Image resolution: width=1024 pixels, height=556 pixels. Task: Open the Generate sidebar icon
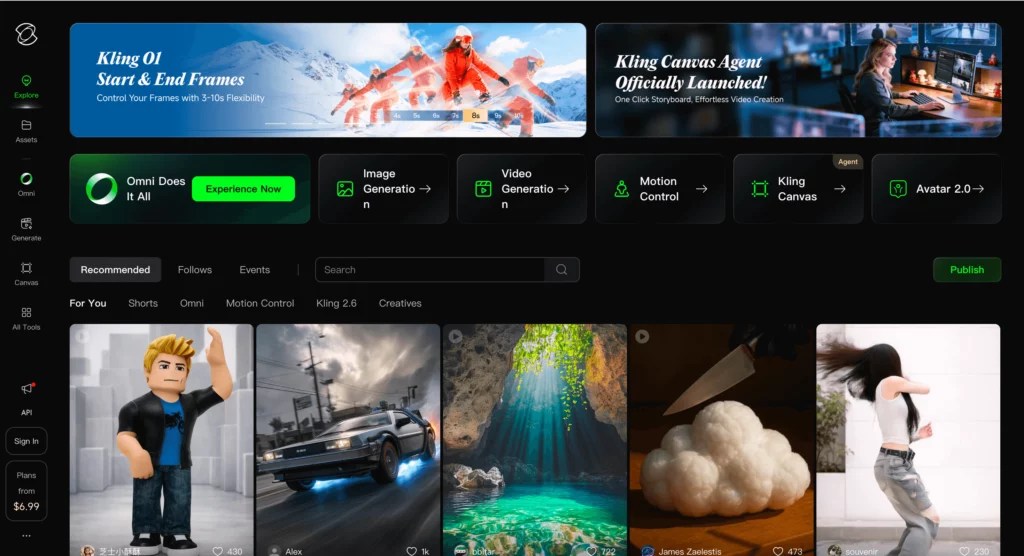tap(26, 224)
